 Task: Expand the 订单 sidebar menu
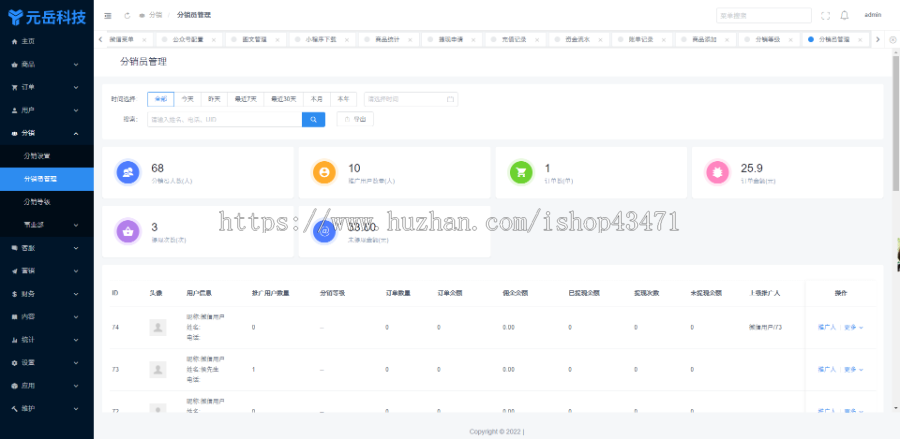[46, 87]
